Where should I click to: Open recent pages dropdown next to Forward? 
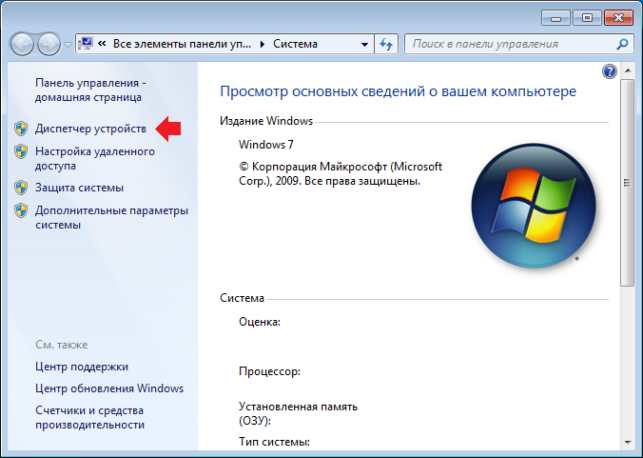68,44
